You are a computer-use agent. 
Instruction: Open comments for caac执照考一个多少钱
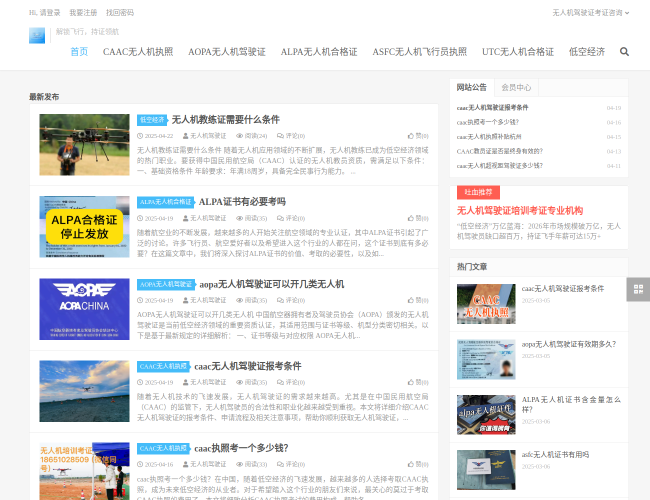pos(291,464)
